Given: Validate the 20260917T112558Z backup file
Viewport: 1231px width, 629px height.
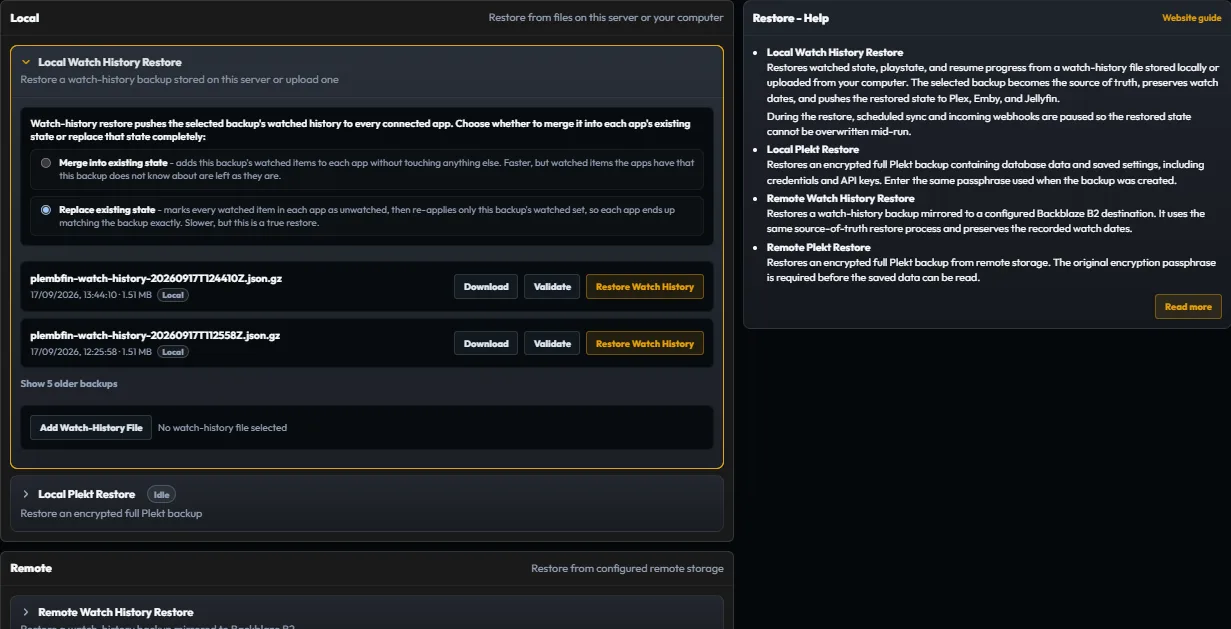Looking at the screenshot, I should point(552,344).
